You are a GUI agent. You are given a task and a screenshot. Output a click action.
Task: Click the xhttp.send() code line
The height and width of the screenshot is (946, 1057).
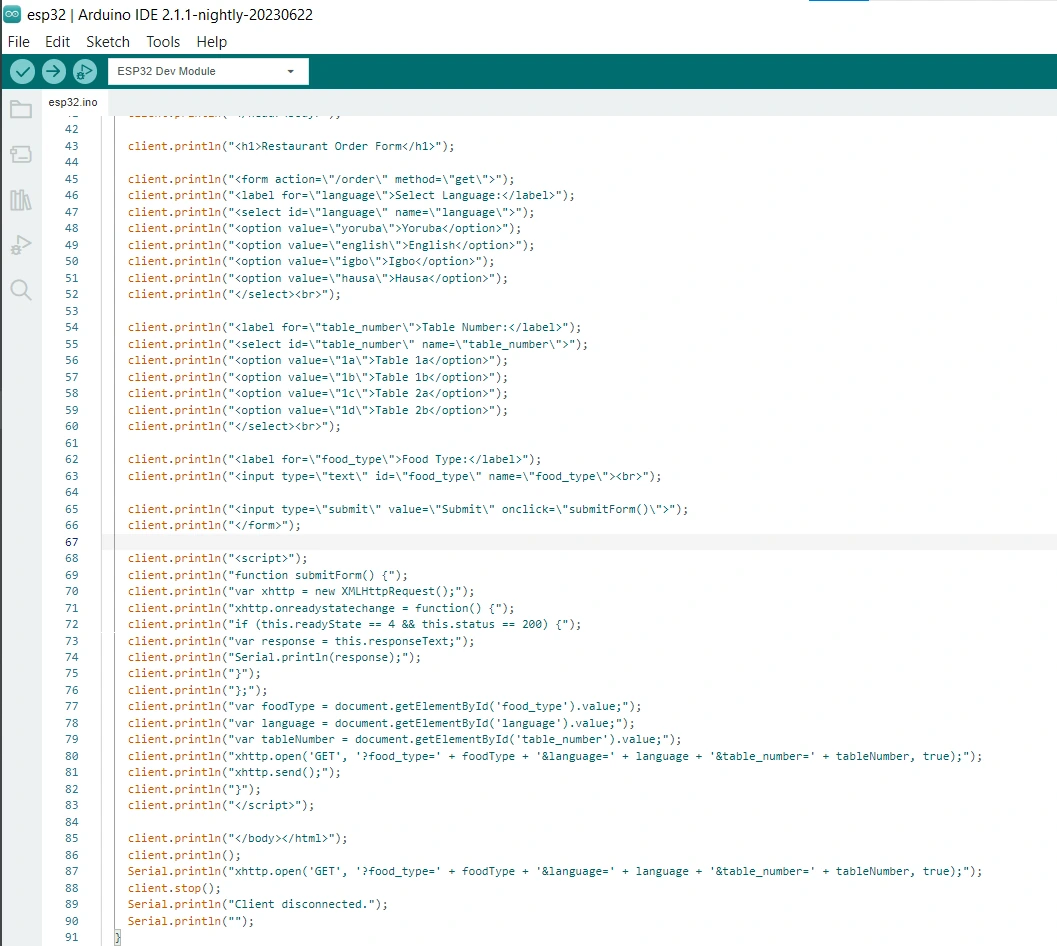point(235,773)
